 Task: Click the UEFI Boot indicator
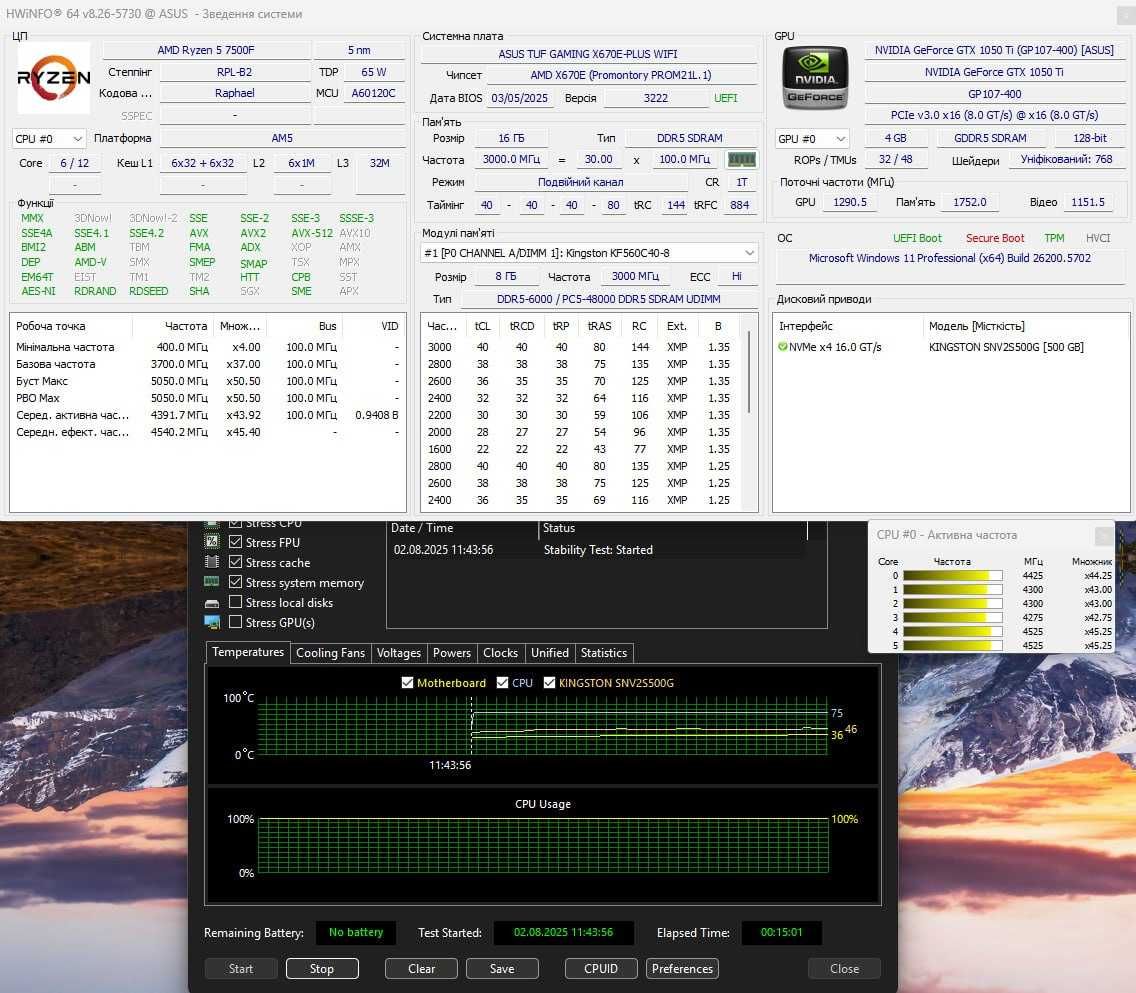(x=917, y=238)
